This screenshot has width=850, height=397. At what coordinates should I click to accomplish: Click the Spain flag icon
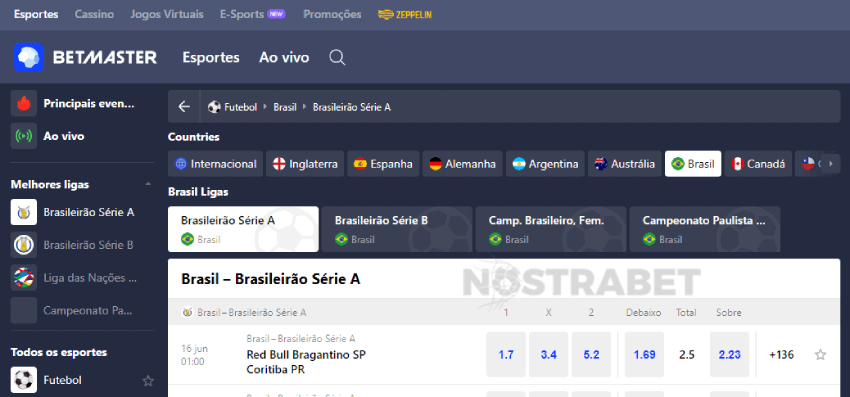[x=360, y=164]
